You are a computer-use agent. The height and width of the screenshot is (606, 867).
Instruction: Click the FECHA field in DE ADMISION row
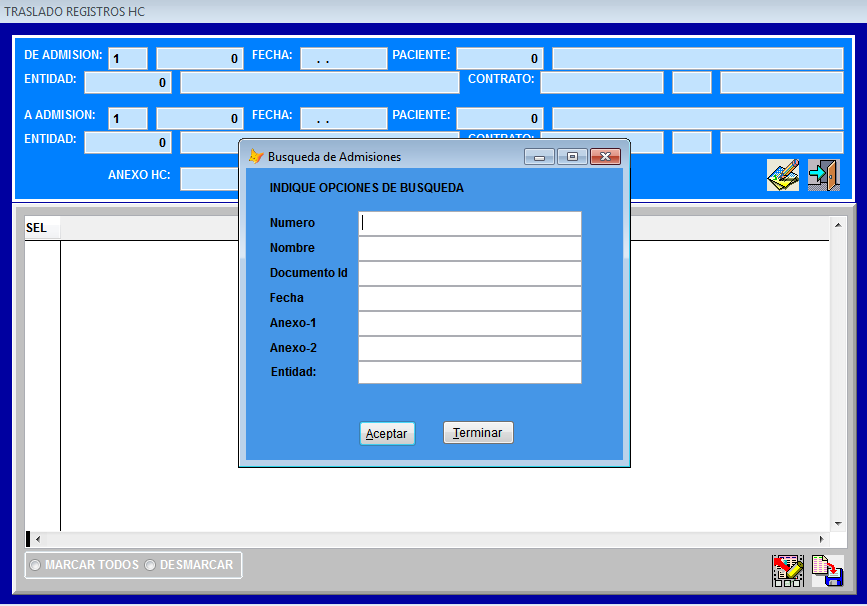(344, 58)
